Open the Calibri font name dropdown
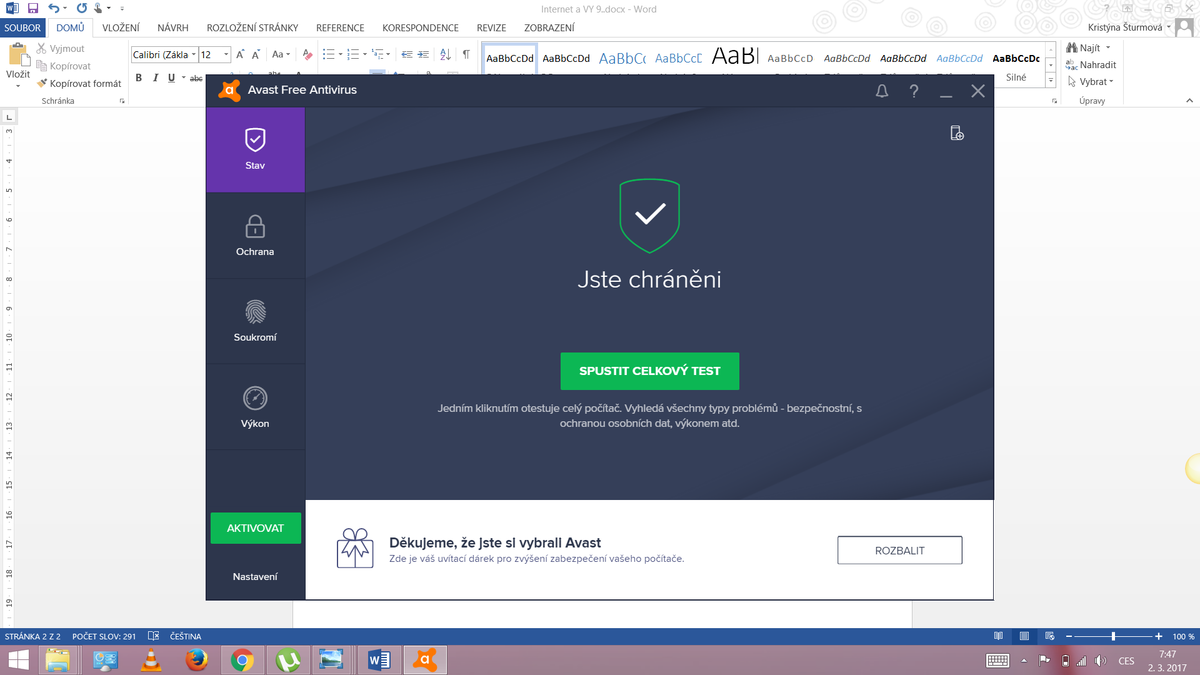The width and height of the screenshot is (1200, 675). coord(193,55)
